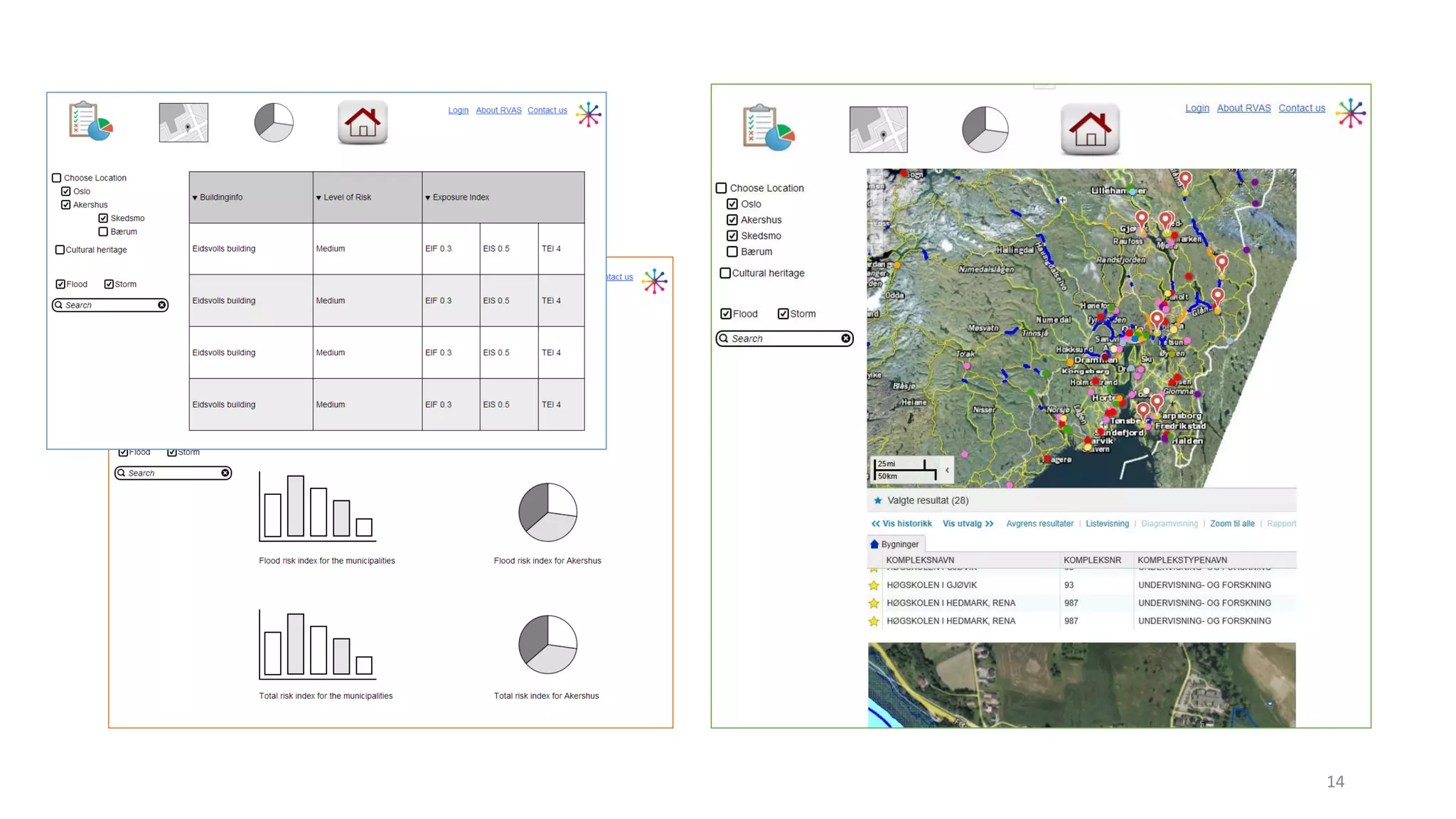The image size is (1456, 819).
Task: Enable the Cultural heritage checkbox in the right panel
Action: pyautogui.click(x=725, y=273)
